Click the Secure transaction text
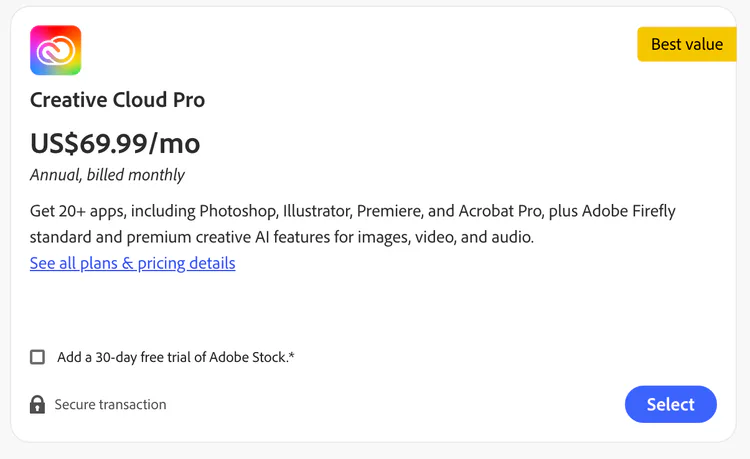 coord(110,405)
